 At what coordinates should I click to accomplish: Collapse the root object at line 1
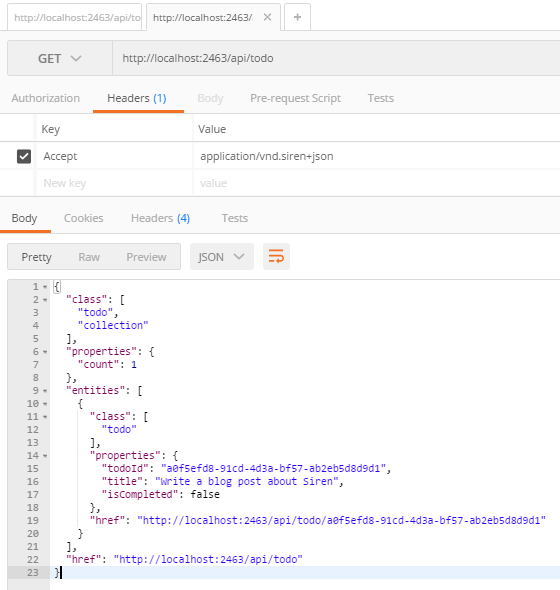pyautogui.click(x=45, y=287)
